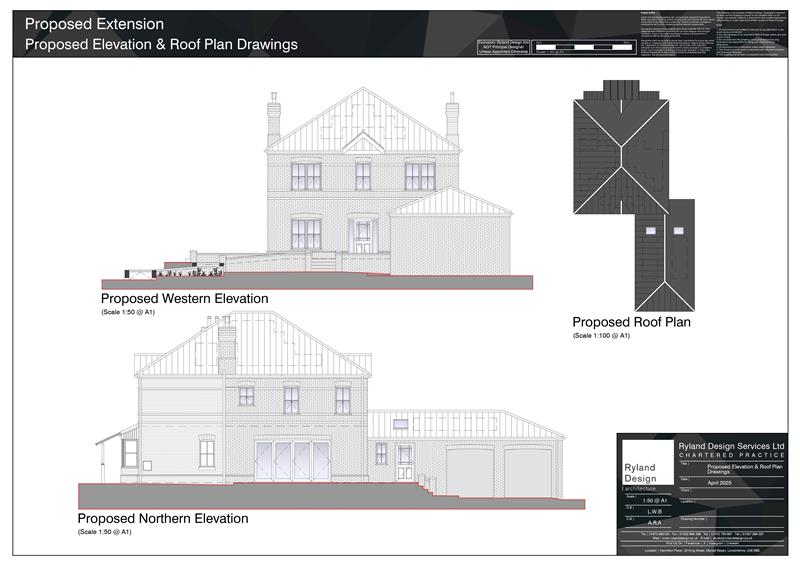Click the bifold glazed doors on Northern Elevation
This screenshot has width=800, height=565.
coord(292,461)
